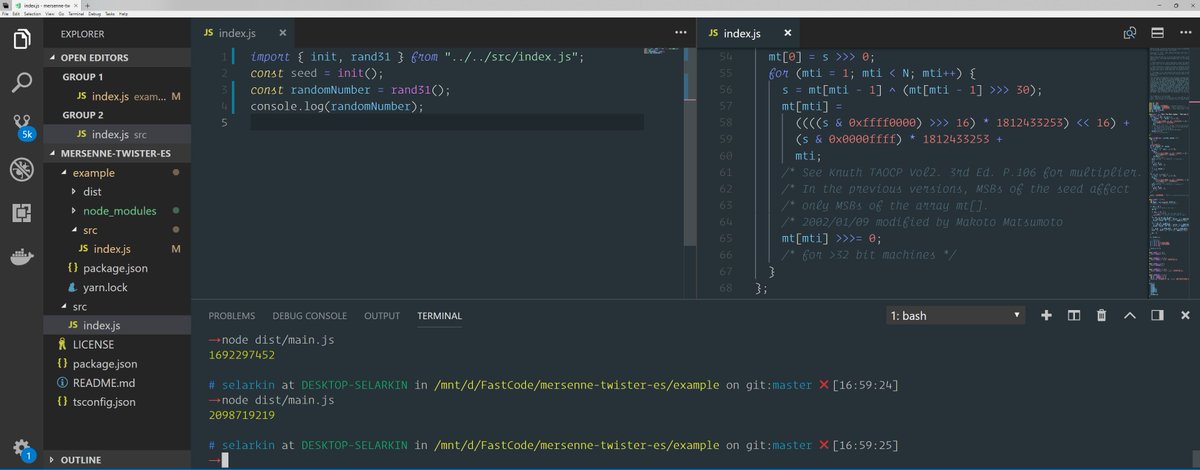The height and width of the screenshot is (470, 1200).
Task: Click terminal output '2098719219'
Action: [242, 414]
